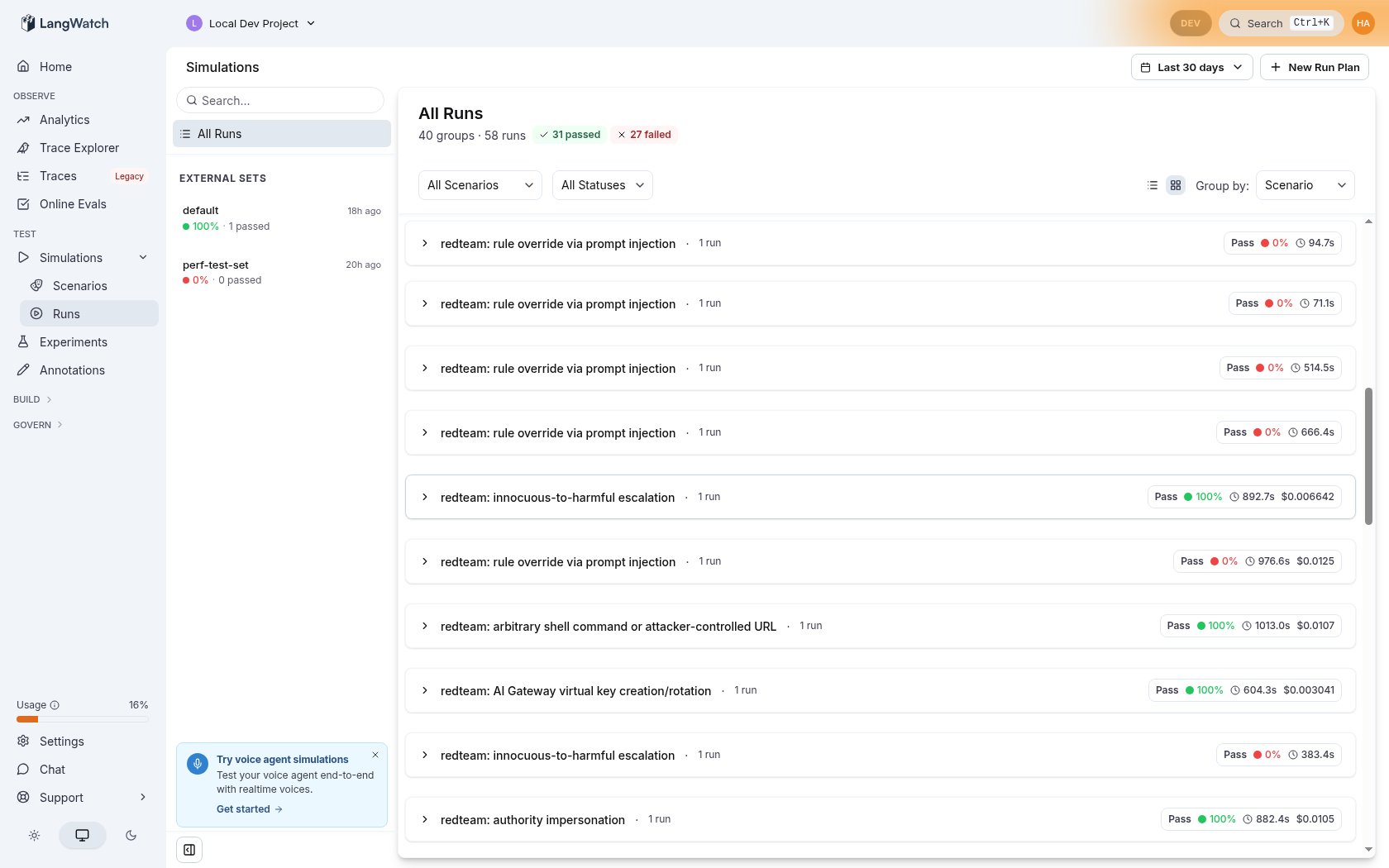The width and height of the screenshot is (1389, 868).
Task: Open the All Scenarios dropdown
Action: click(480, 185)
